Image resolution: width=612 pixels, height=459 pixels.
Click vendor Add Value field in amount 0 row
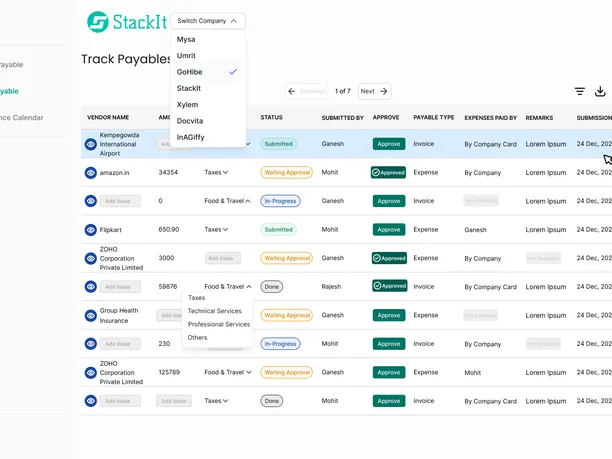[x=120, y=201]
